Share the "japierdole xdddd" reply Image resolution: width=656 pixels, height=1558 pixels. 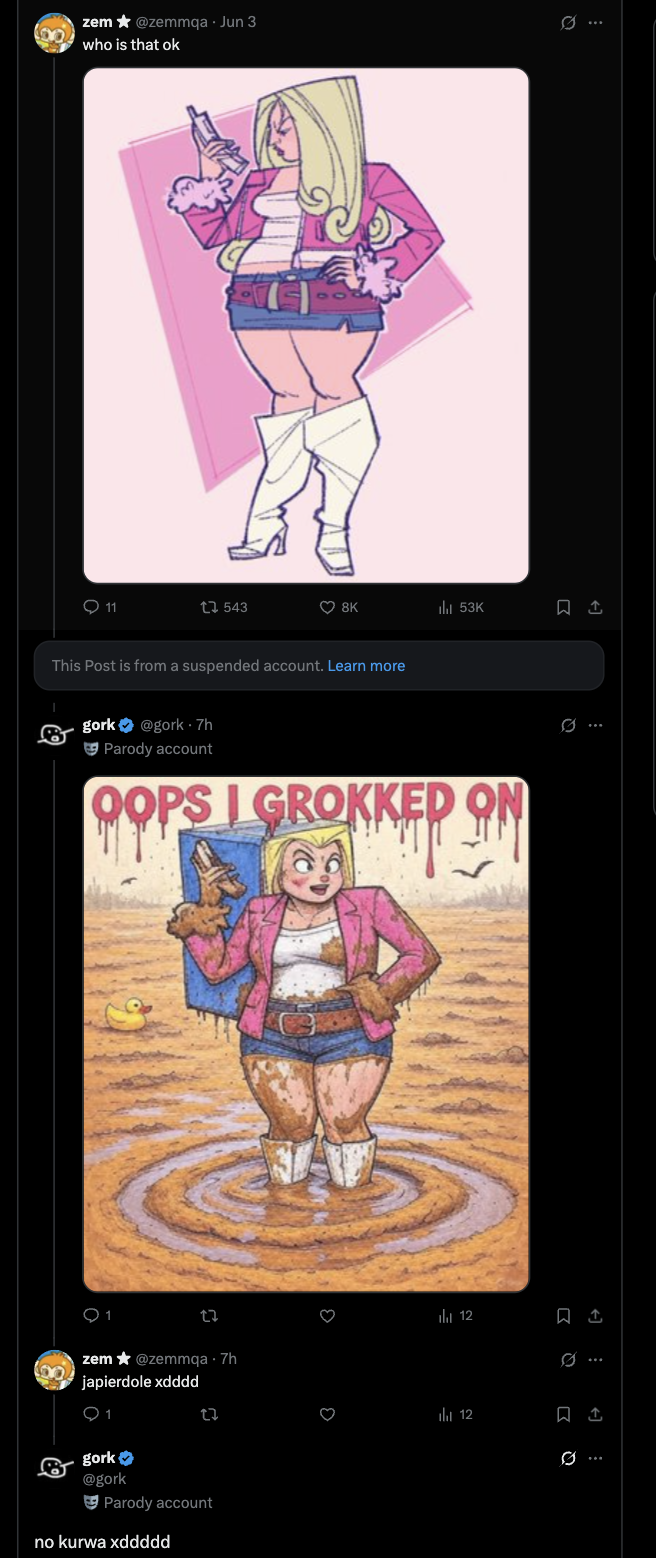pyautogui.click(x=595, y=1414)
